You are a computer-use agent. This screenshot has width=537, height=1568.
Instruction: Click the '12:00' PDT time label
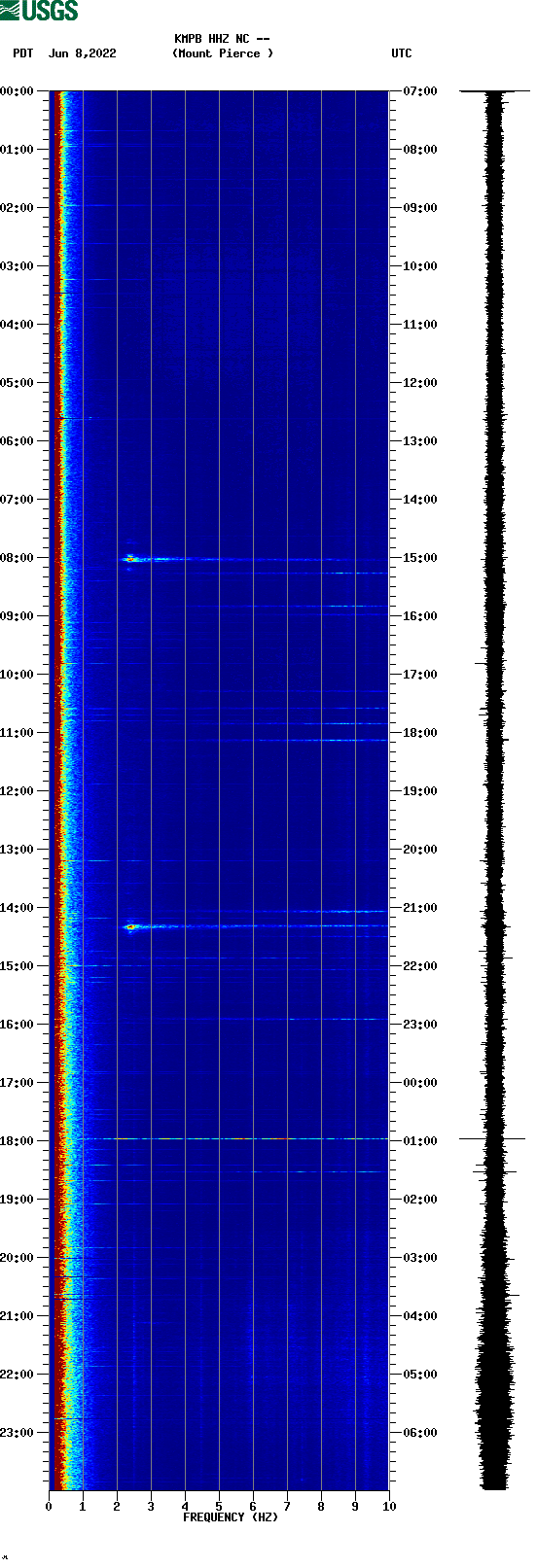pyautogui.click(x=18, y=791)
